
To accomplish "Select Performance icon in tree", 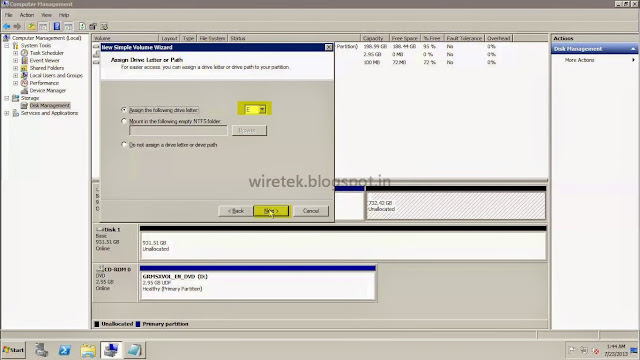I will [24, 83].
